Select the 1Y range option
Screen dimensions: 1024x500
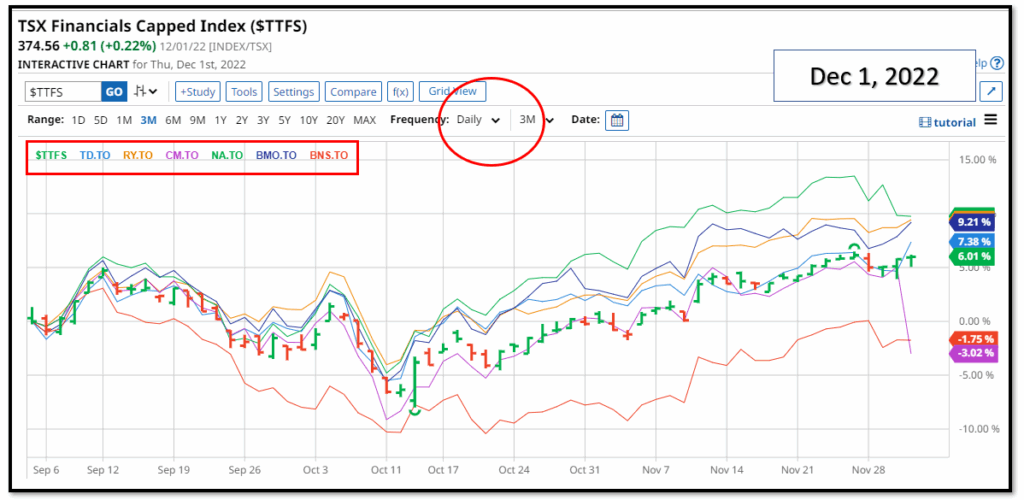coord(220,120)
